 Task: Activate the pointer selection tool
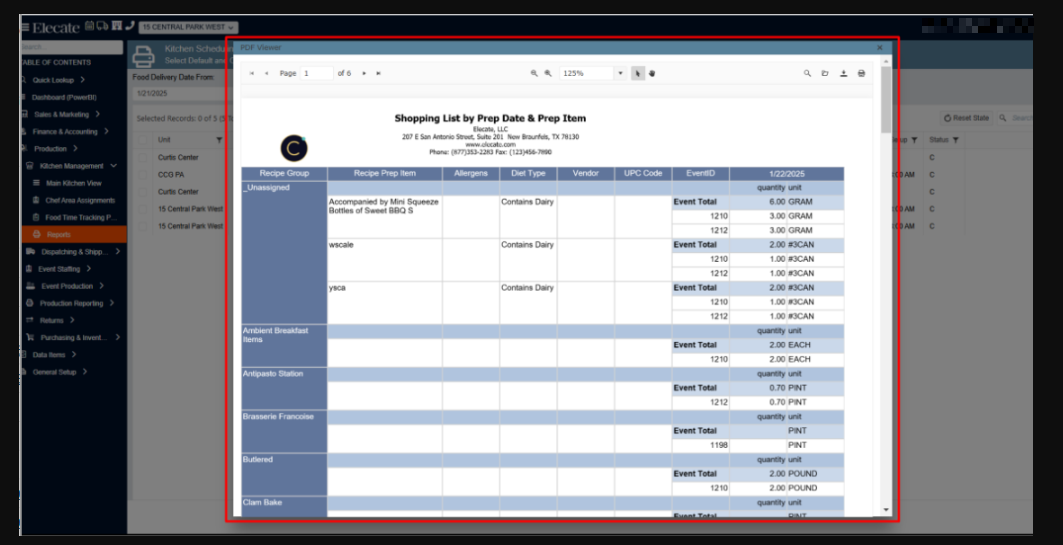(638, 73)
